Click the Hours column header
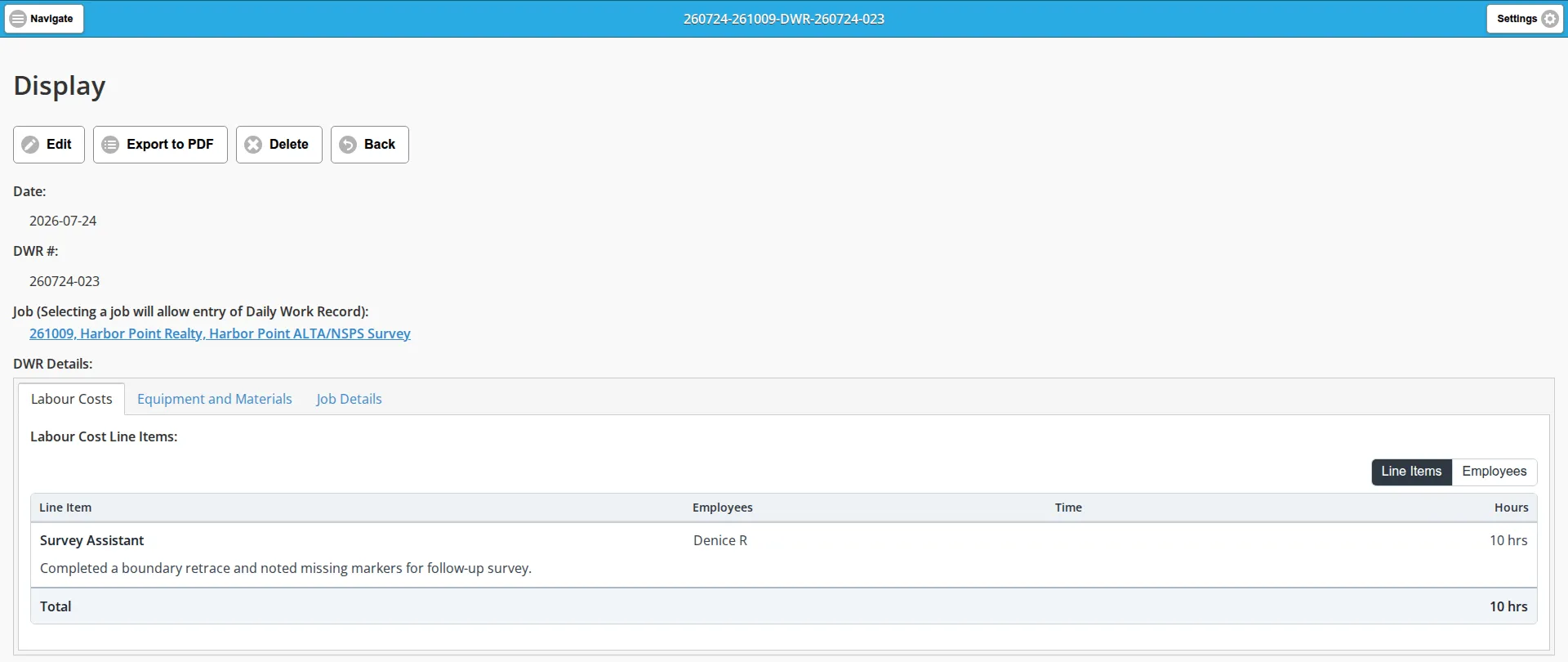 (x=1512, y=508)
